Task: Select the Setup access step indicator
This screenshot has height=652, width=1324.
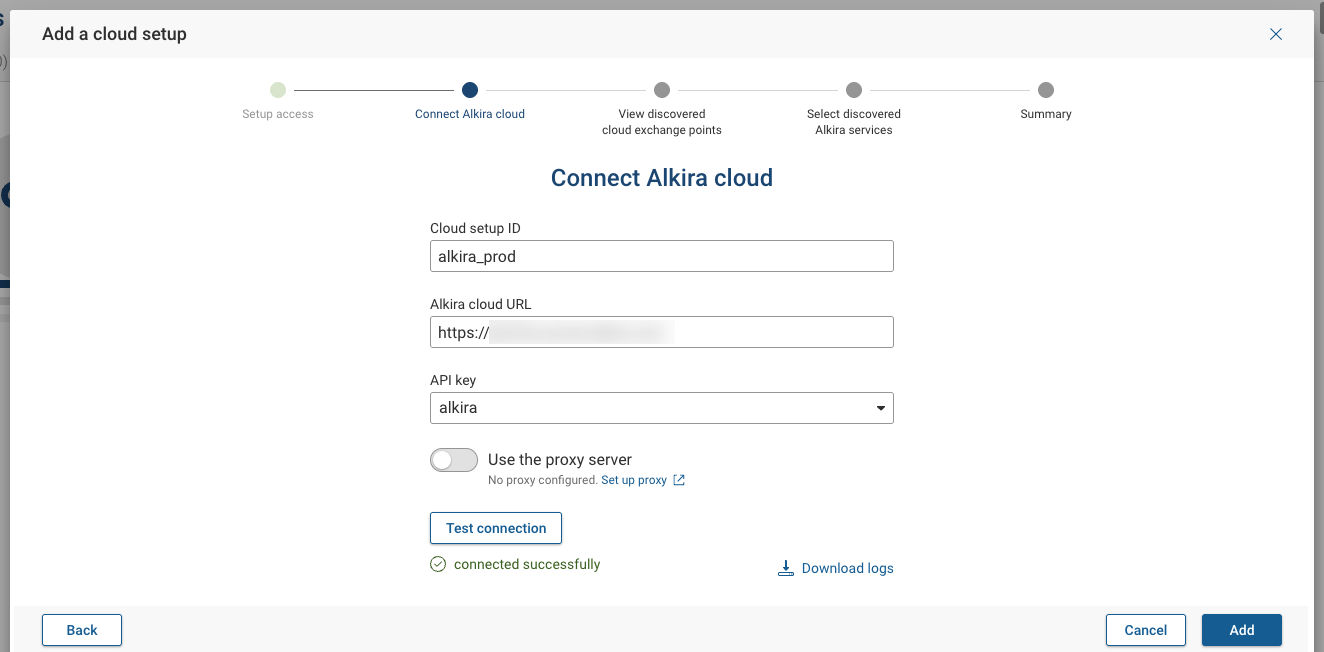Action: [x=277, y=90]
